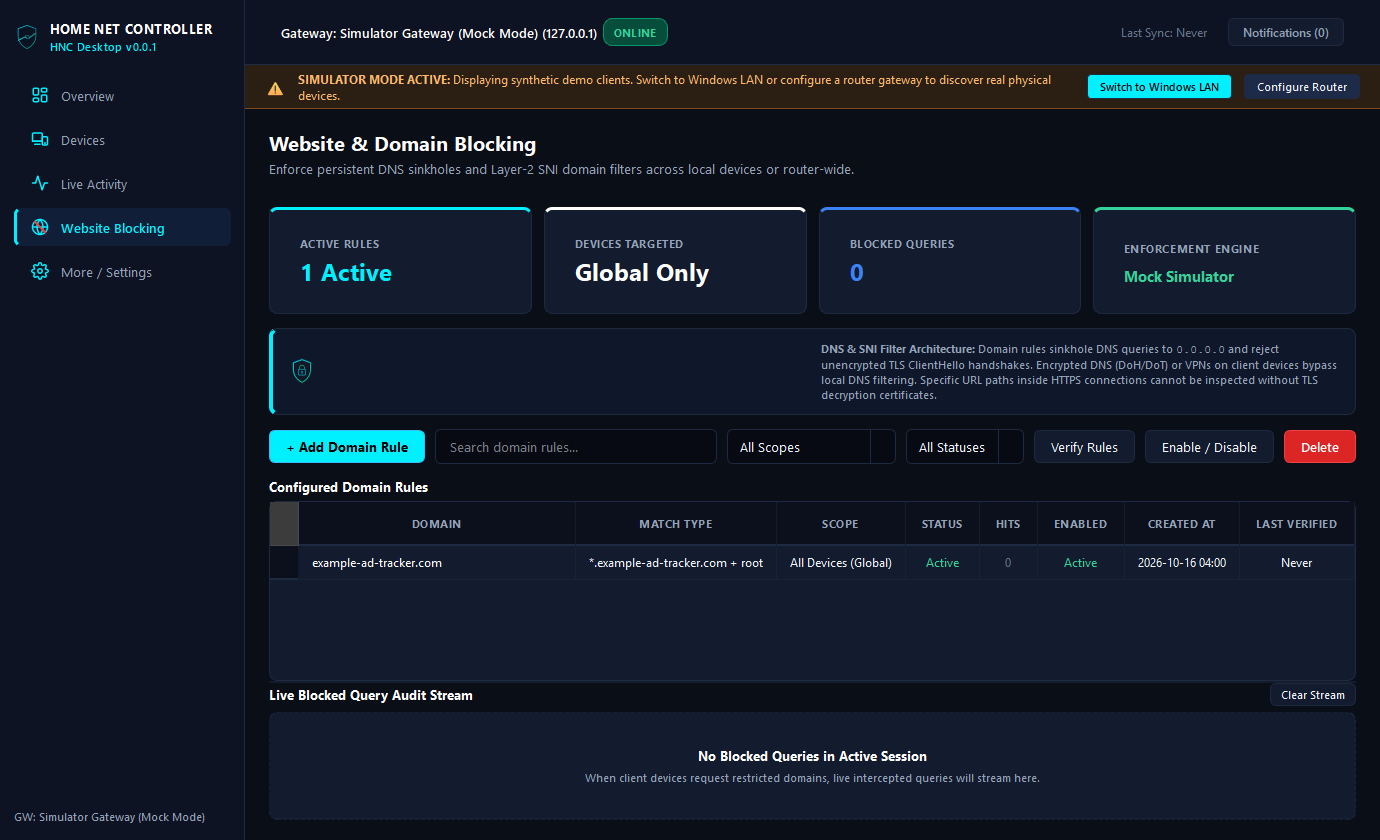
Task: Click the ONLINE gateway status badge
Action: pyautogui.click(x=635, y=33)
